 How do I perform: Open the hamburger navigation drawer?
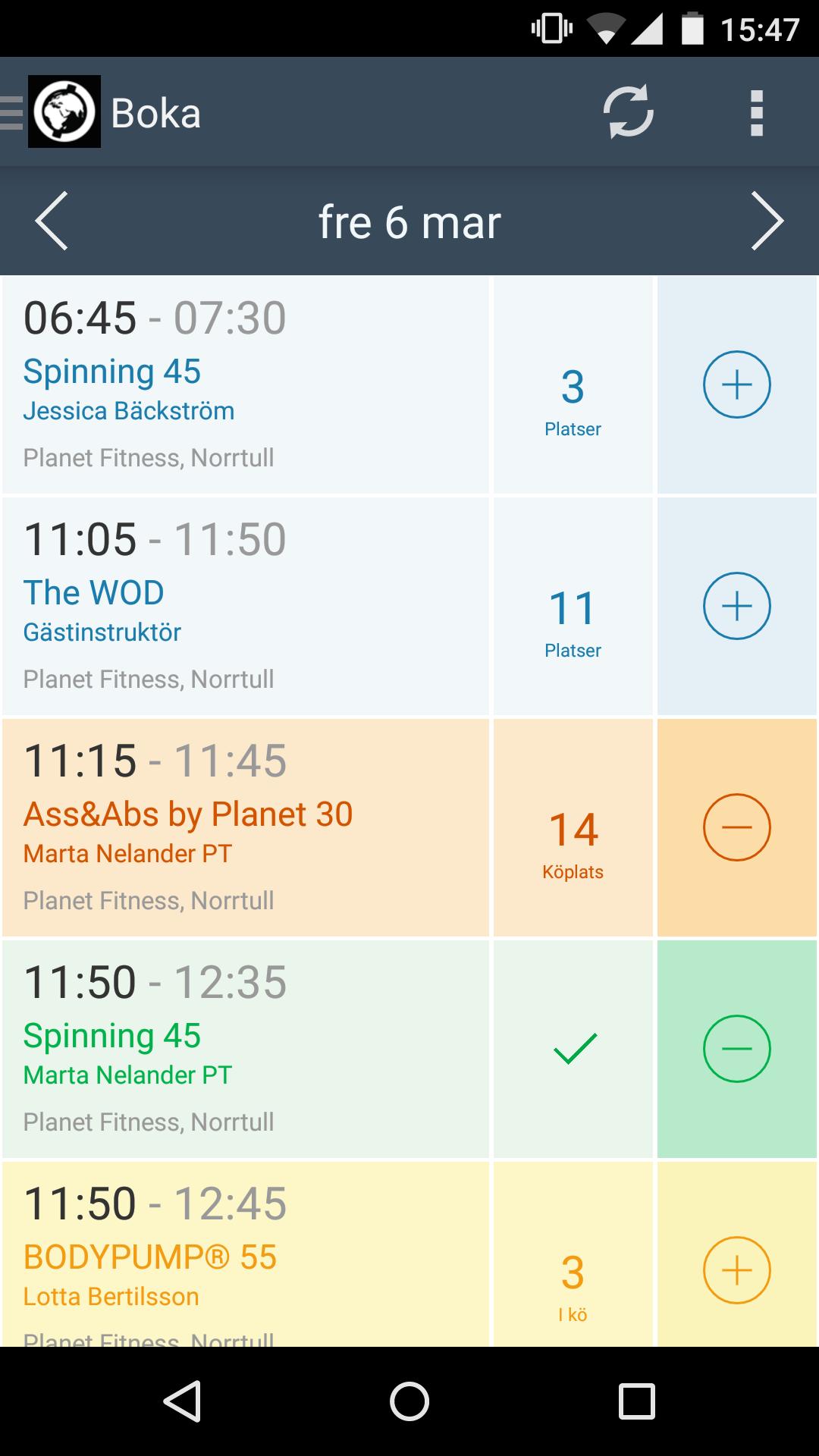pyautogui.click(x=12, y=113)
